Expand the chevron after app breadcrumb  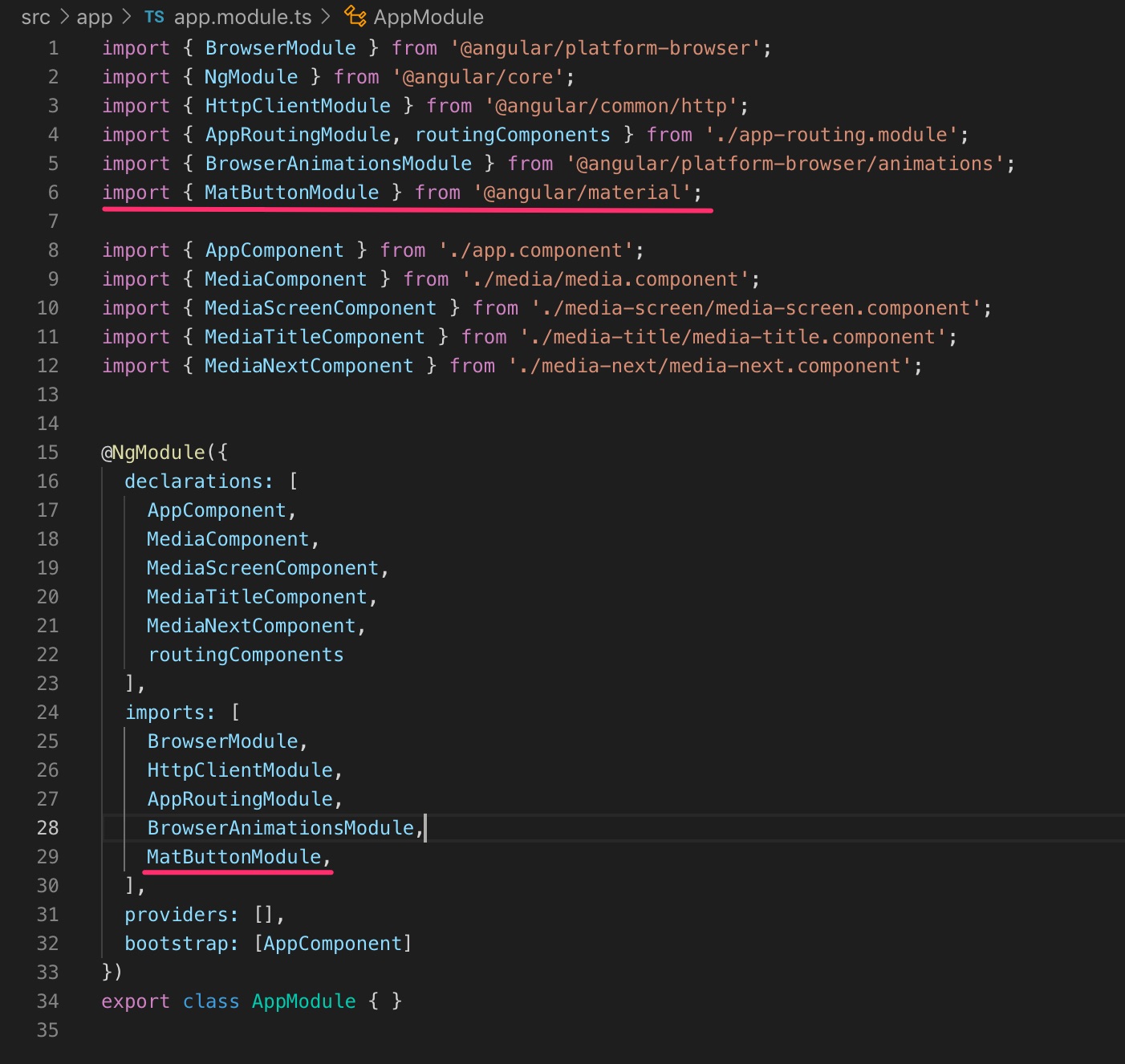click(x=126, y=16)
